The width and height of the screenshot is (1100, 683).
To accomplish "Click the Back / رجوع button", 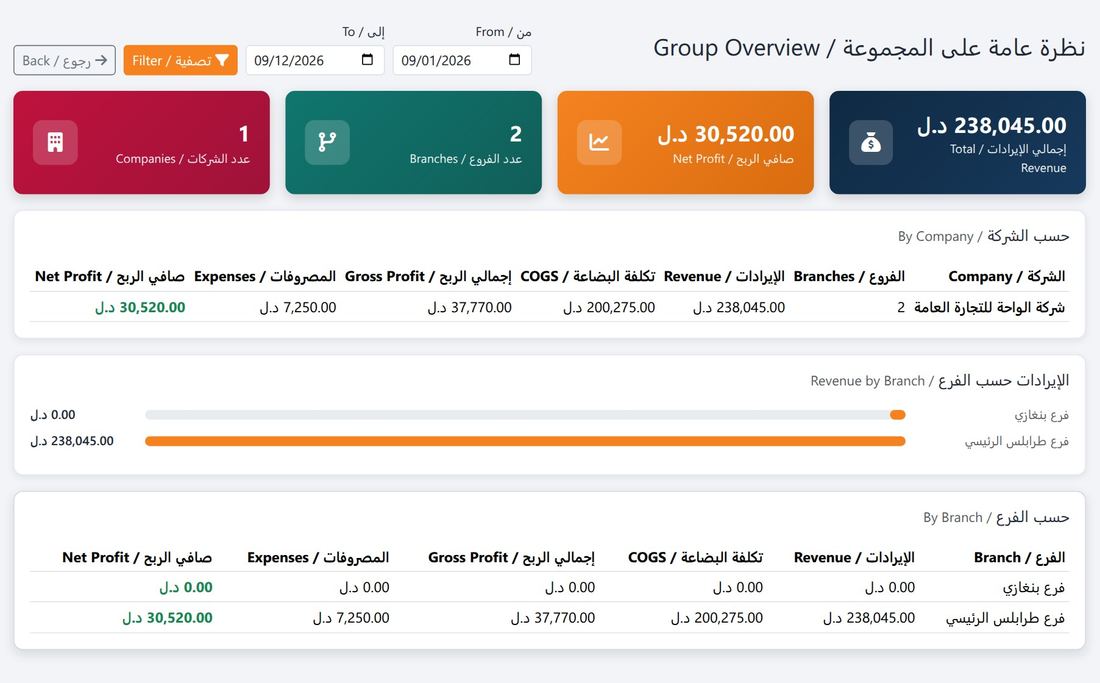I will coord(65,60).
